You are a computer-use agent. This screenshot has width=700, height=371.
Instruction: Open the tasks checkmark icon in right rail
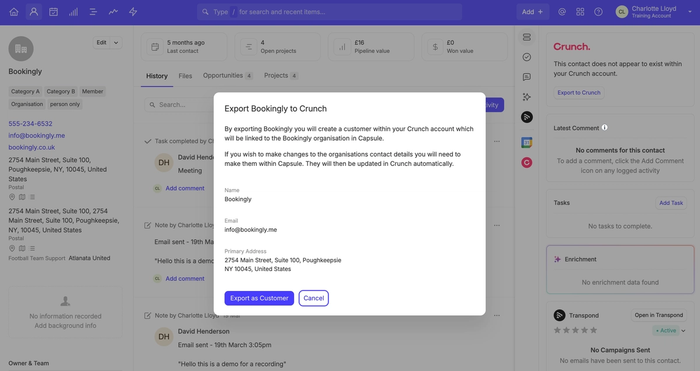tap(527, 57)
